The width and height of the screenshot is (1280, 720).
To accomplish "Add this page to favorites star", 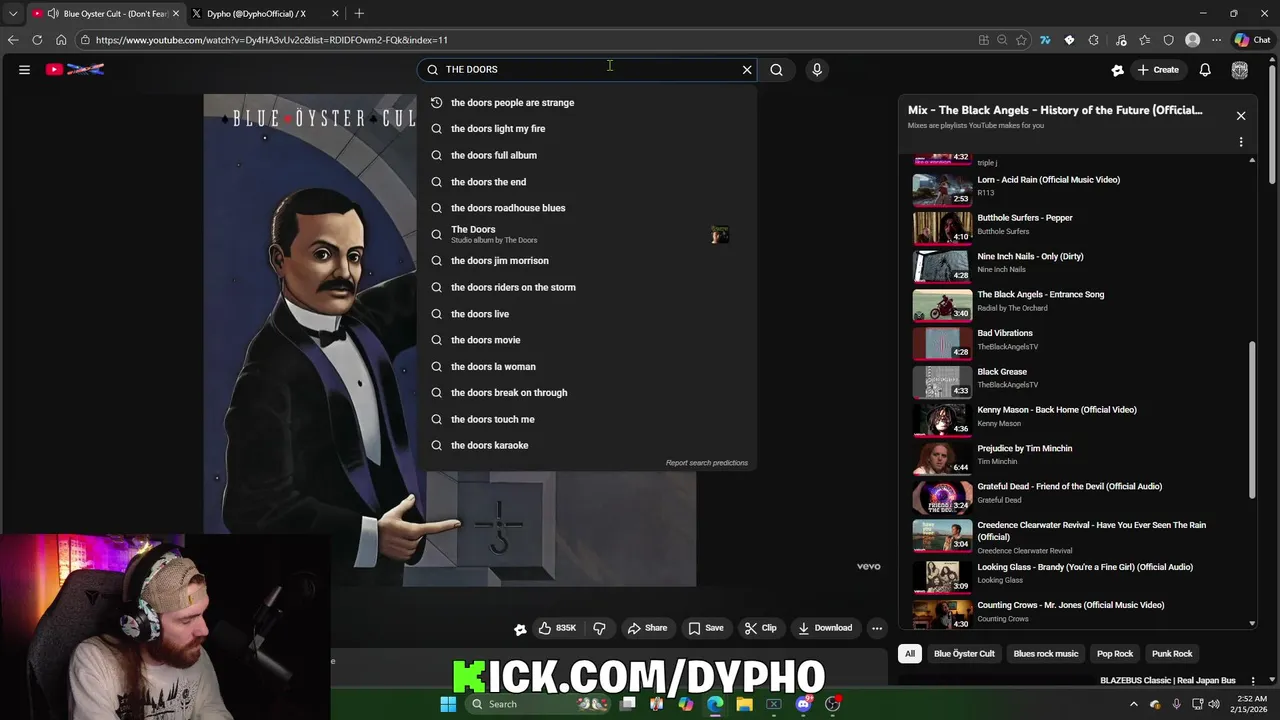I will tap(1021, 40).
